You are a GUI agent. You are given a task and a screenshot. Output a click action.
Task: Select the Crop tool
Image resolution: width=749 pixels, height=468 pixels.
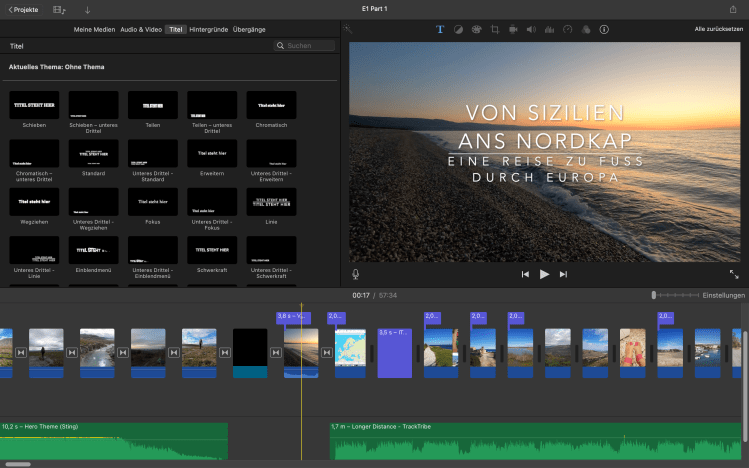coord(494,30)
